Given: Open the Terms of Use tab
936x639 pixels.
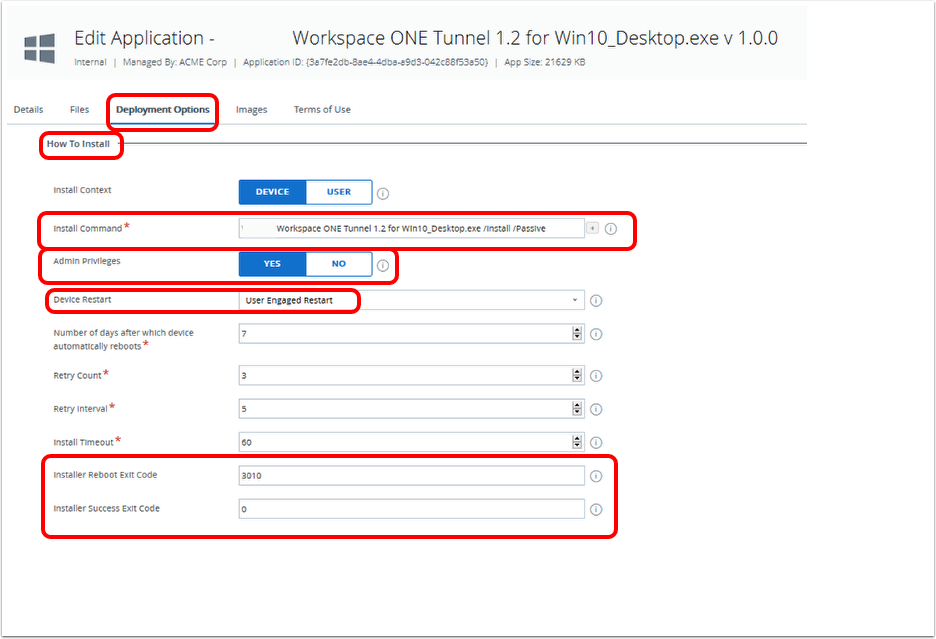Looking at the screenshot, I should pos(322,110).
